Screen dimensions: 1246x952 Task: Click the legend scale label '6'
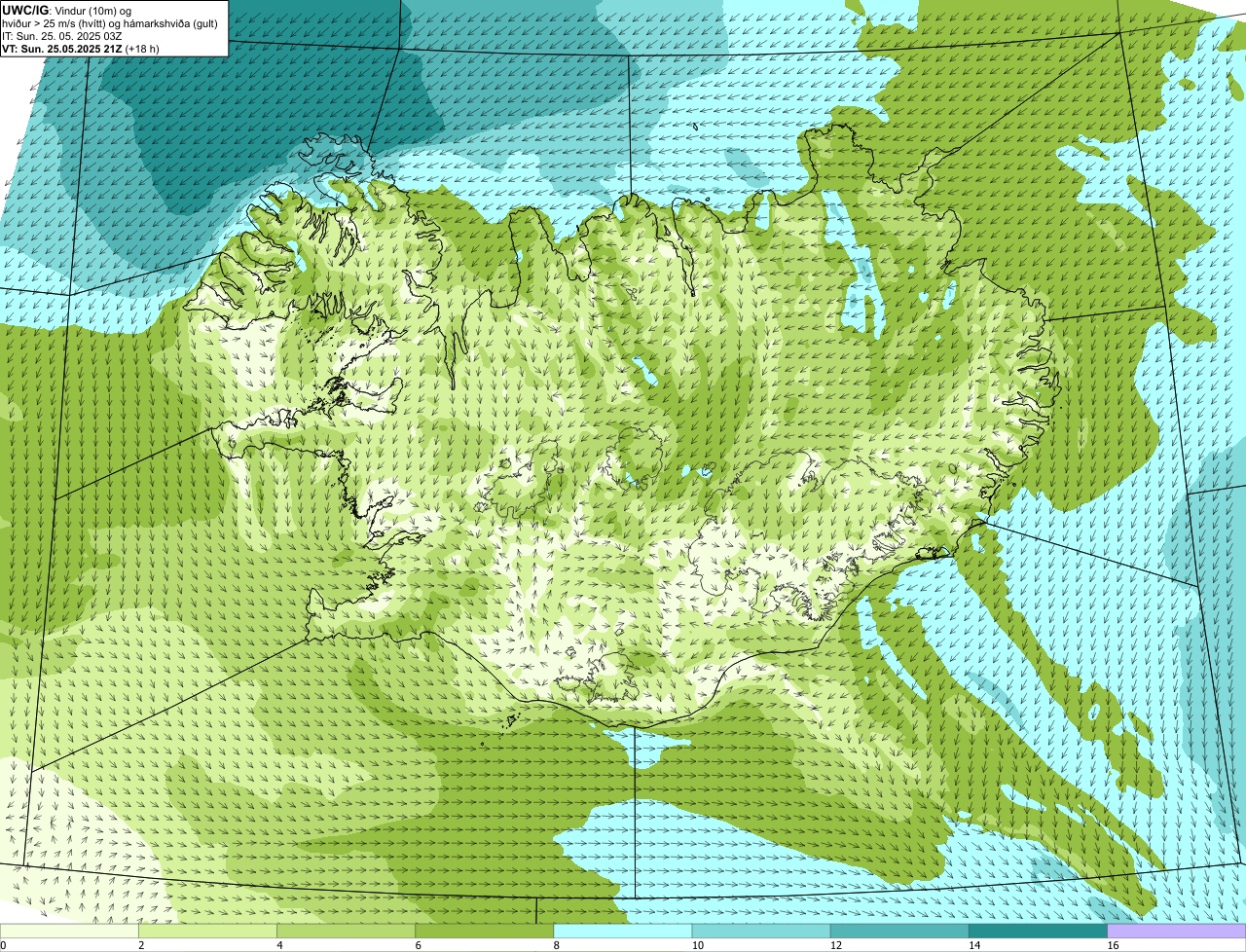[x=419, y=945]
